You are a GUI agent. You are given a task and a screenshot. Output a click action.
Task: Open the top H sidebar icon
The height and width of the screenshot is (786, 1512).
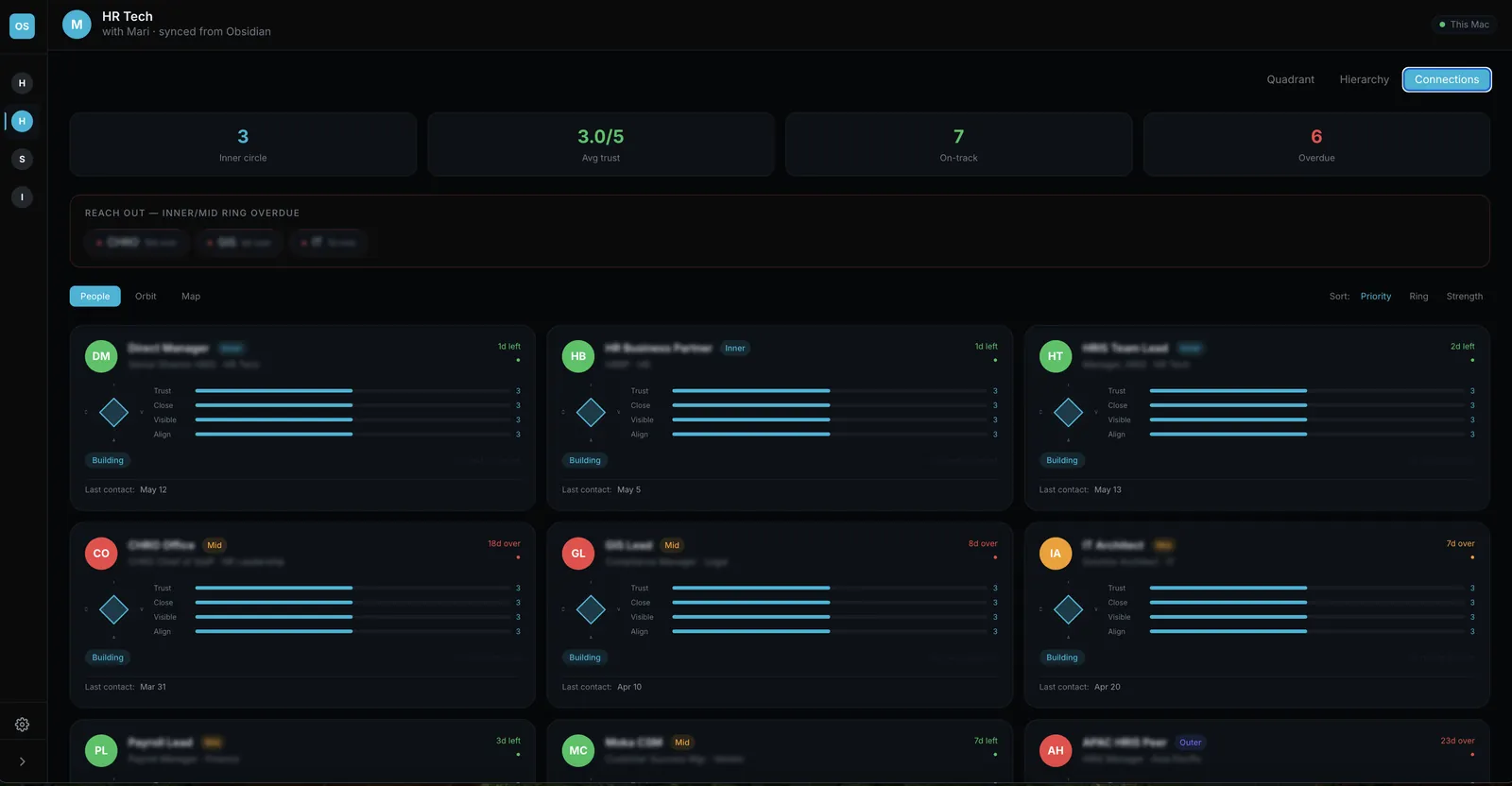[x=22, y=83]
